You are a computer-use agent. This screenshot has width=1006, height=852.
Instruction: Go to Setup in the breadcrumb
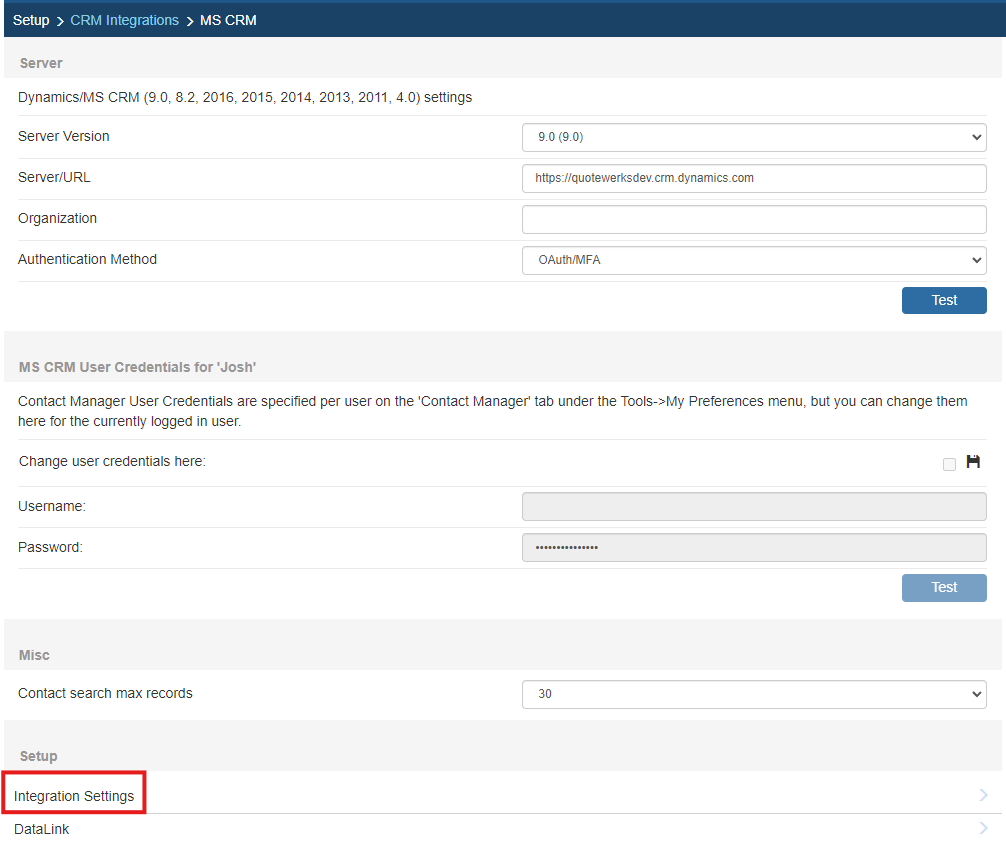point(31,21)
